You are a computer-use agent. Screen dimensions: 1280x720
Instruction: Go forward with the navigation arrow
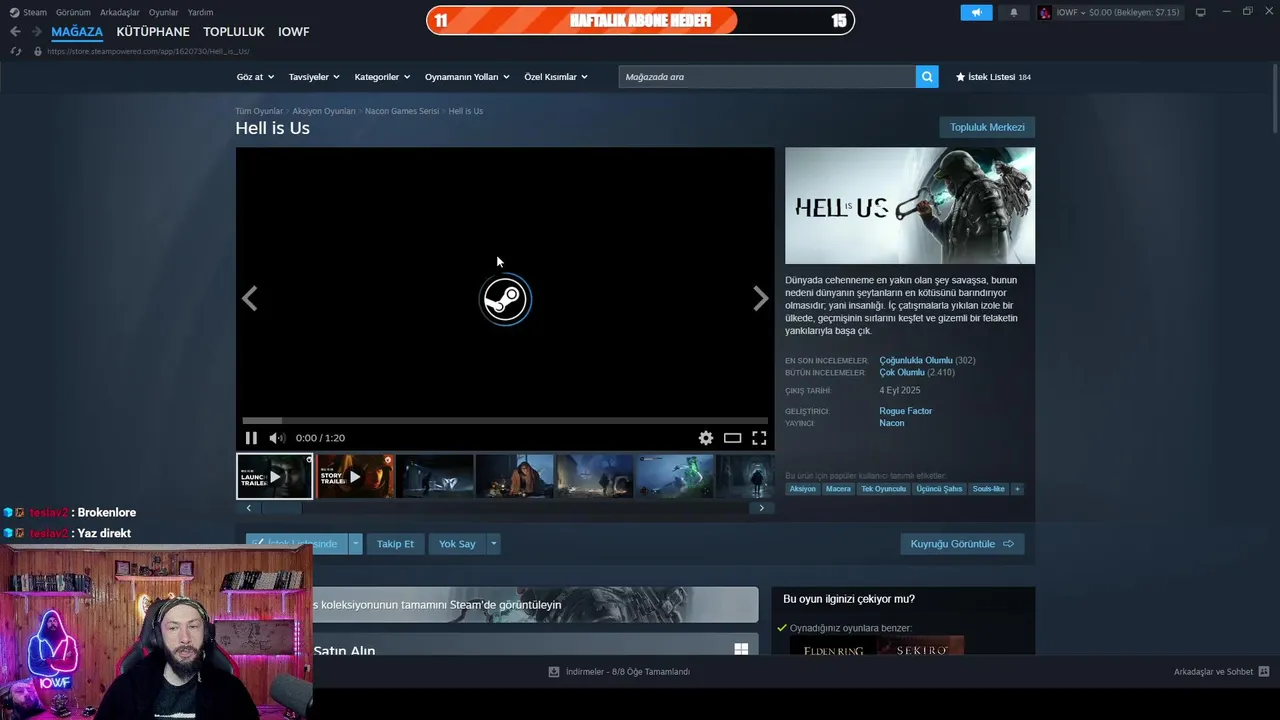[x=36, y=32]
